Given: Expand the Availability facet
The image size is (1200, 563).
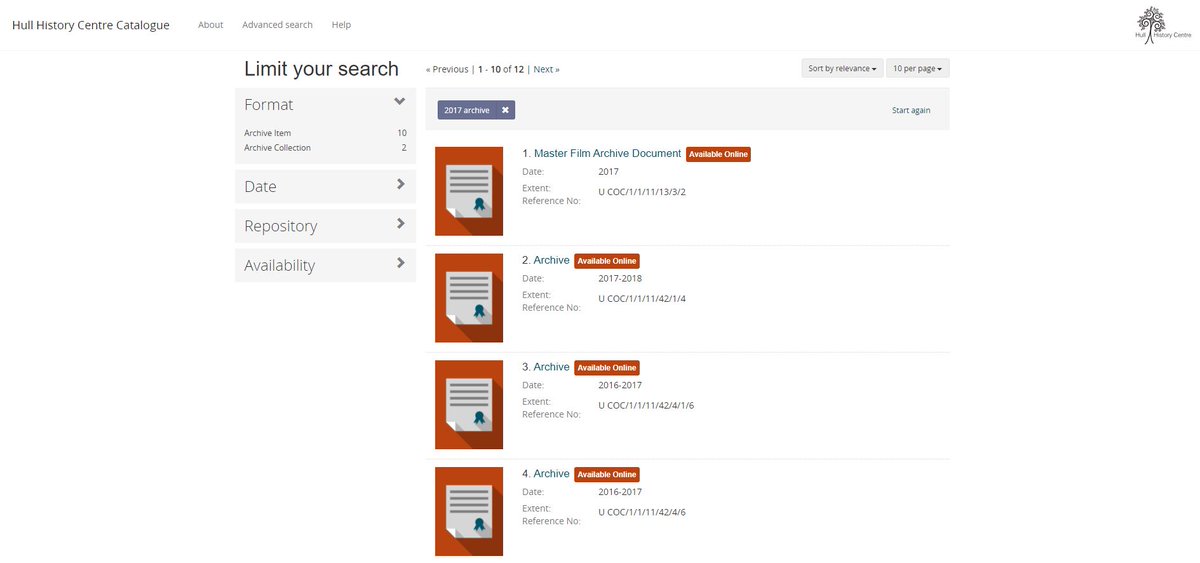Looking at the screenshot, I should [325, 265].
